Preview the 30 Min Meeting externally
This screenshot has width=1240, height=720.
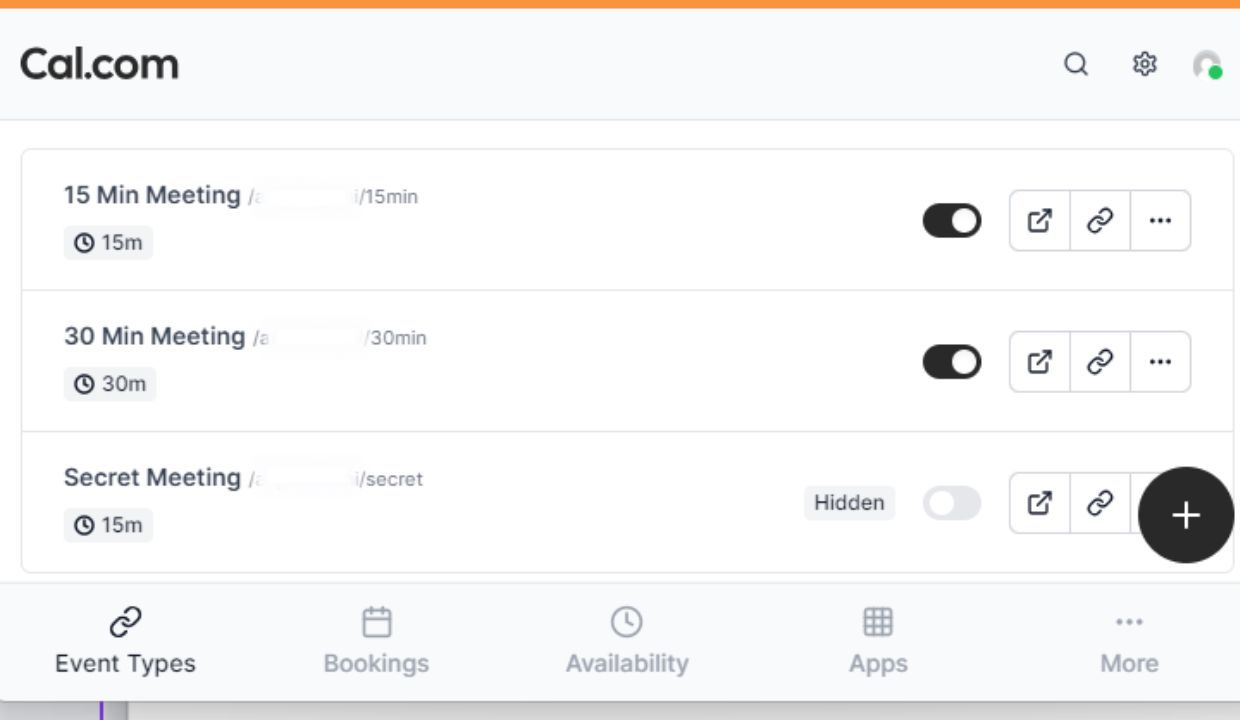pos(1040,362)
